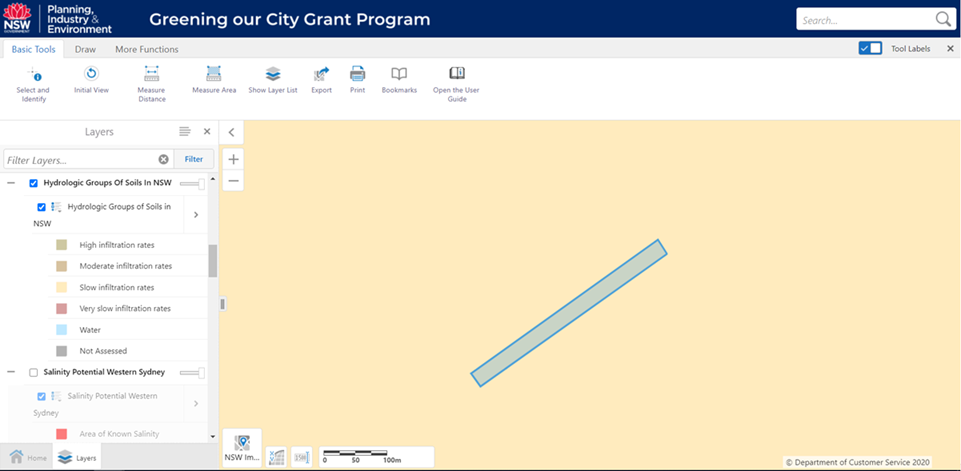The width and height of the screenshot is (961, 471).
Task: Click the search magnifier icon
Action: click(x=943, y=20)
